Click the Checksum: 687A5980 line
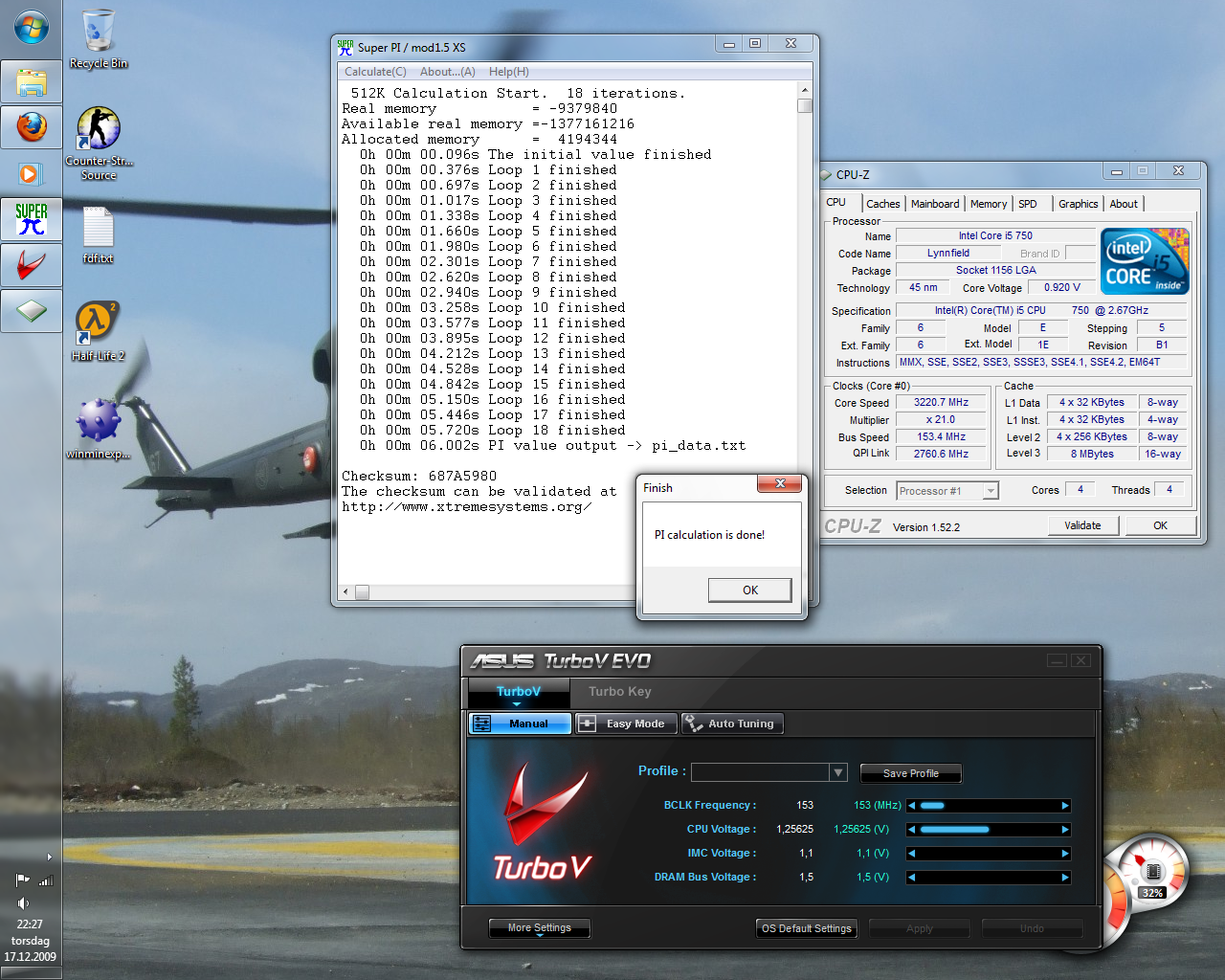The height and width of the screenshot is (980, 1225). pos(419,477)
